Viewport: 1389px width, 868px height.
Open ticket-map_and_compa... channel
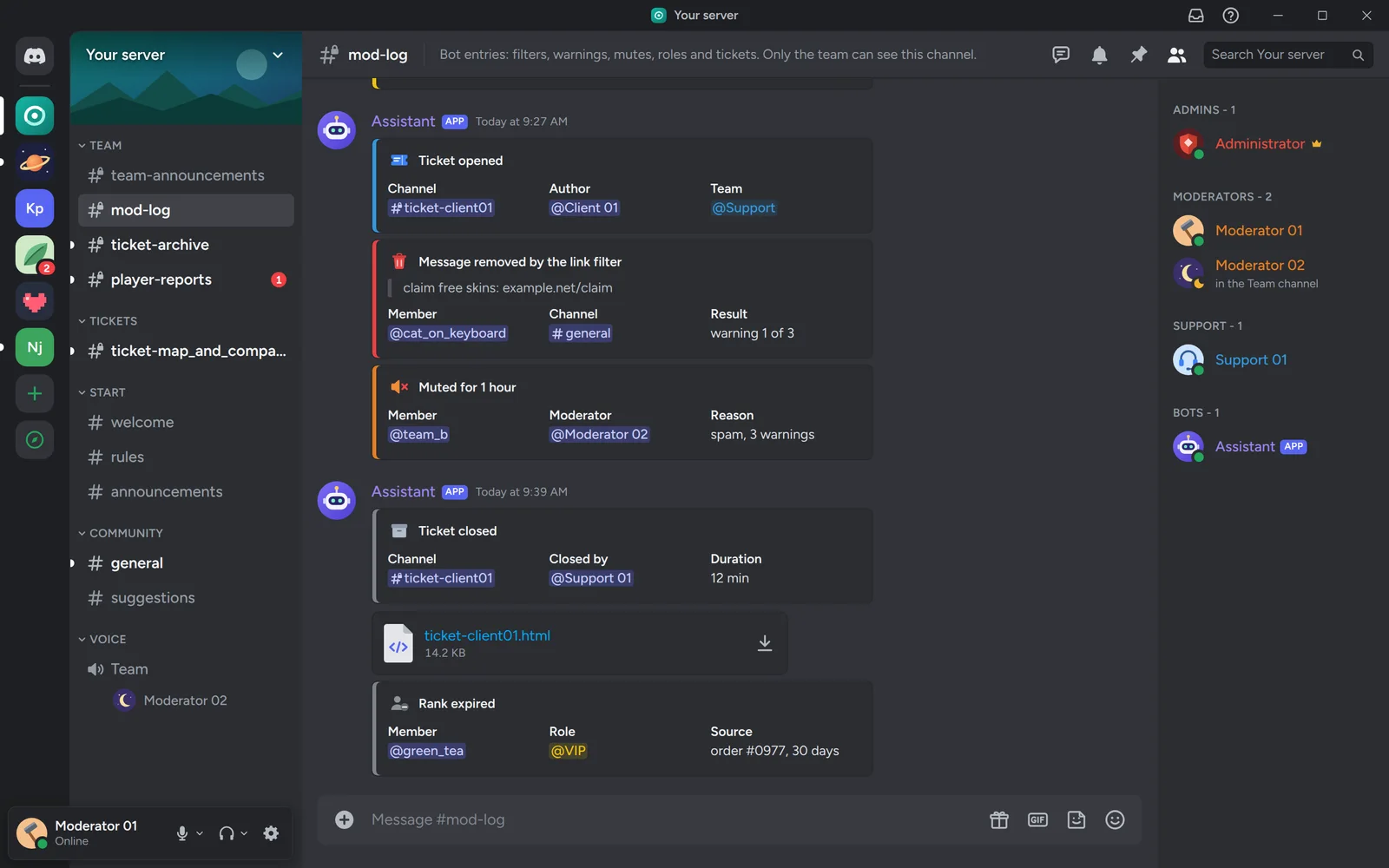[x=186, y=351]
